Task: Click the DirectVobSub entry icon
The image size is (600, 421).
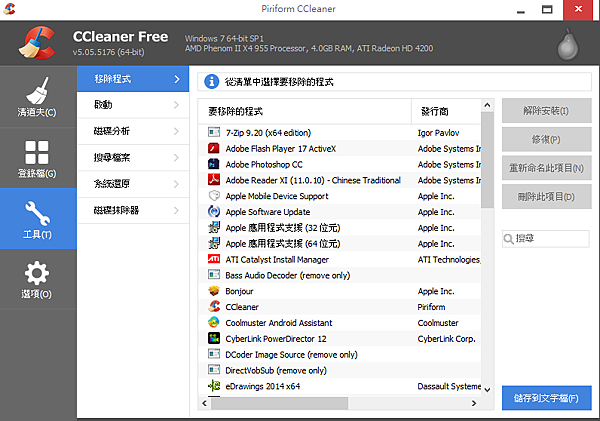Action: [x=214, y=370]
